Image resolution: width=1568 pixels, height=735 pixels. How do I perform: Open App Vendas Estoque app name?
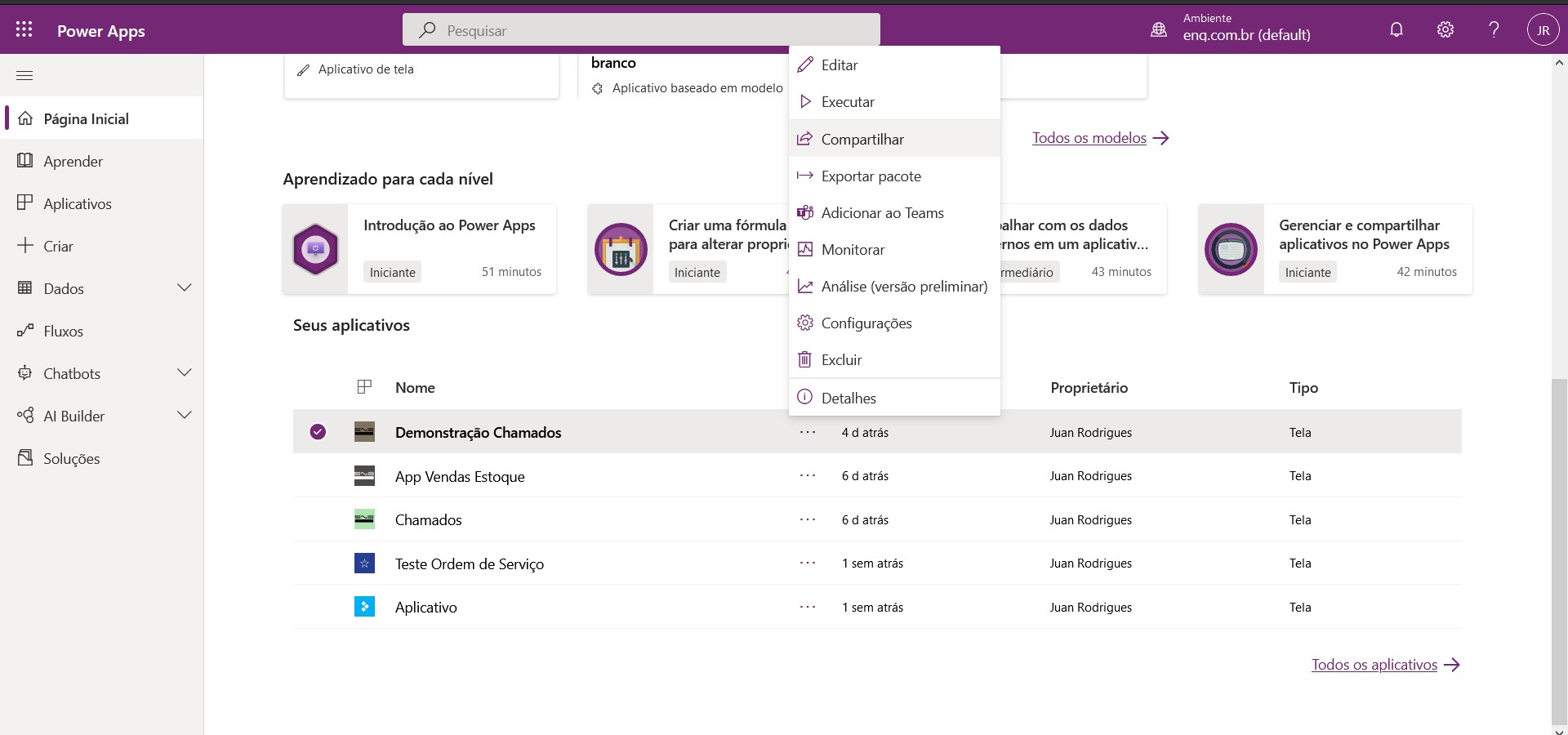tap(460, 476)
